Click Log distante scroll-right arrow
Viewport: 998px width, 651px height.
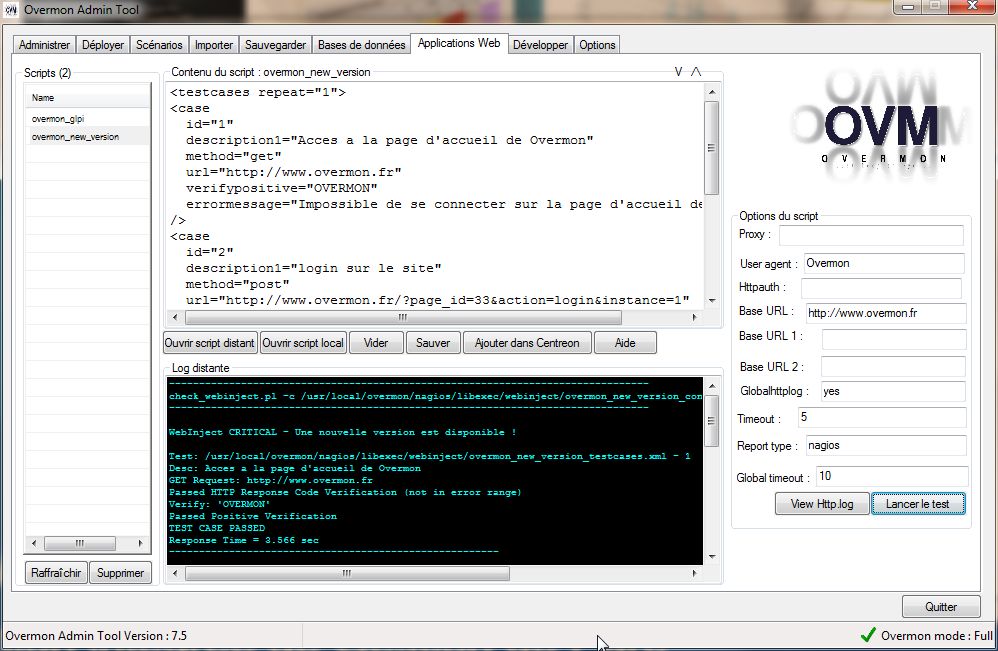tap(694, 573)
